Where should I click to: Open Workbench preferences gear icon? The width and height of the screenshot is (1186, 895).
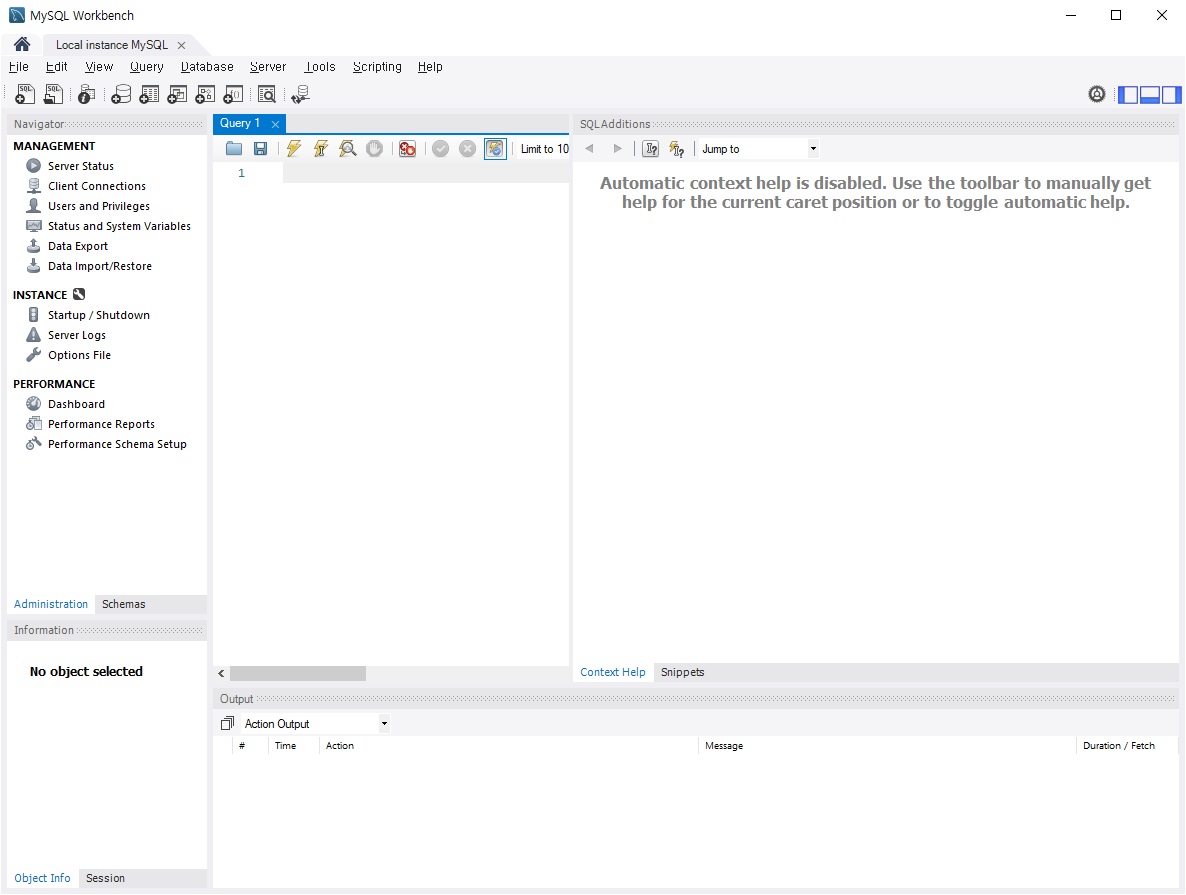click(x=1097, y=94)
